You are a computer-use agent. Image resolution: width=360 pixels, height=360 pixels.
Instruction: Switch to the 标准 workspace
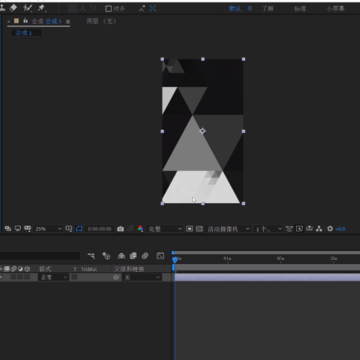point(300,9)
